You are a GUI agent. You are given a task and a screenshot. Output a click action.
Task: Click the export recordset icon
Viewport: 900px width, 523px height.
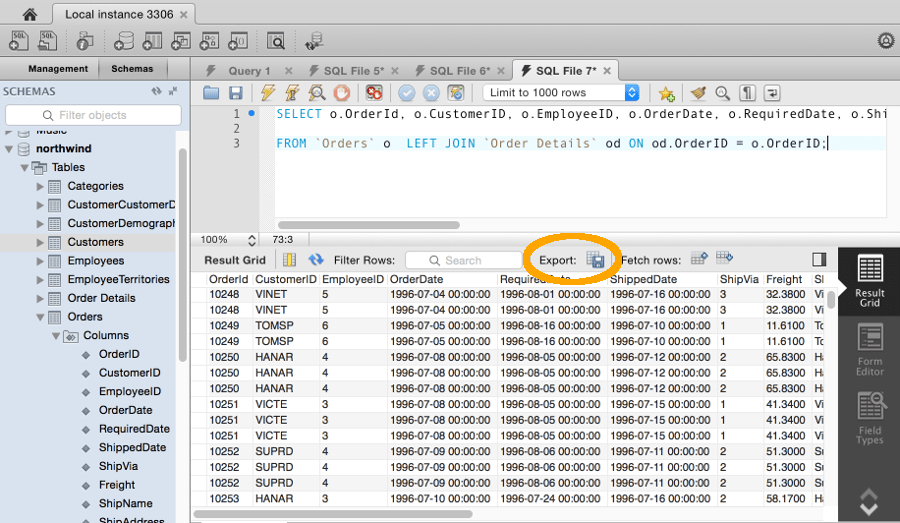click(596, 260)
